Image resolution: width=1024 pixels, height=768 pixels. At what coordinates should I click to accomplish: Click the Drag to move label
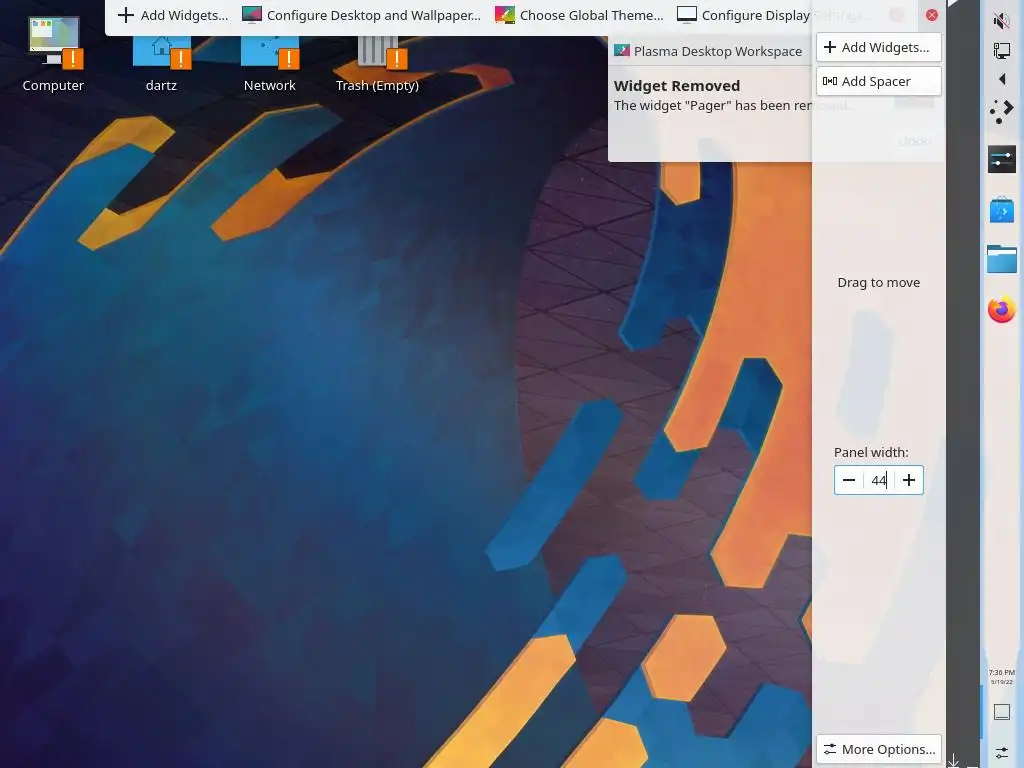(878, 282)
